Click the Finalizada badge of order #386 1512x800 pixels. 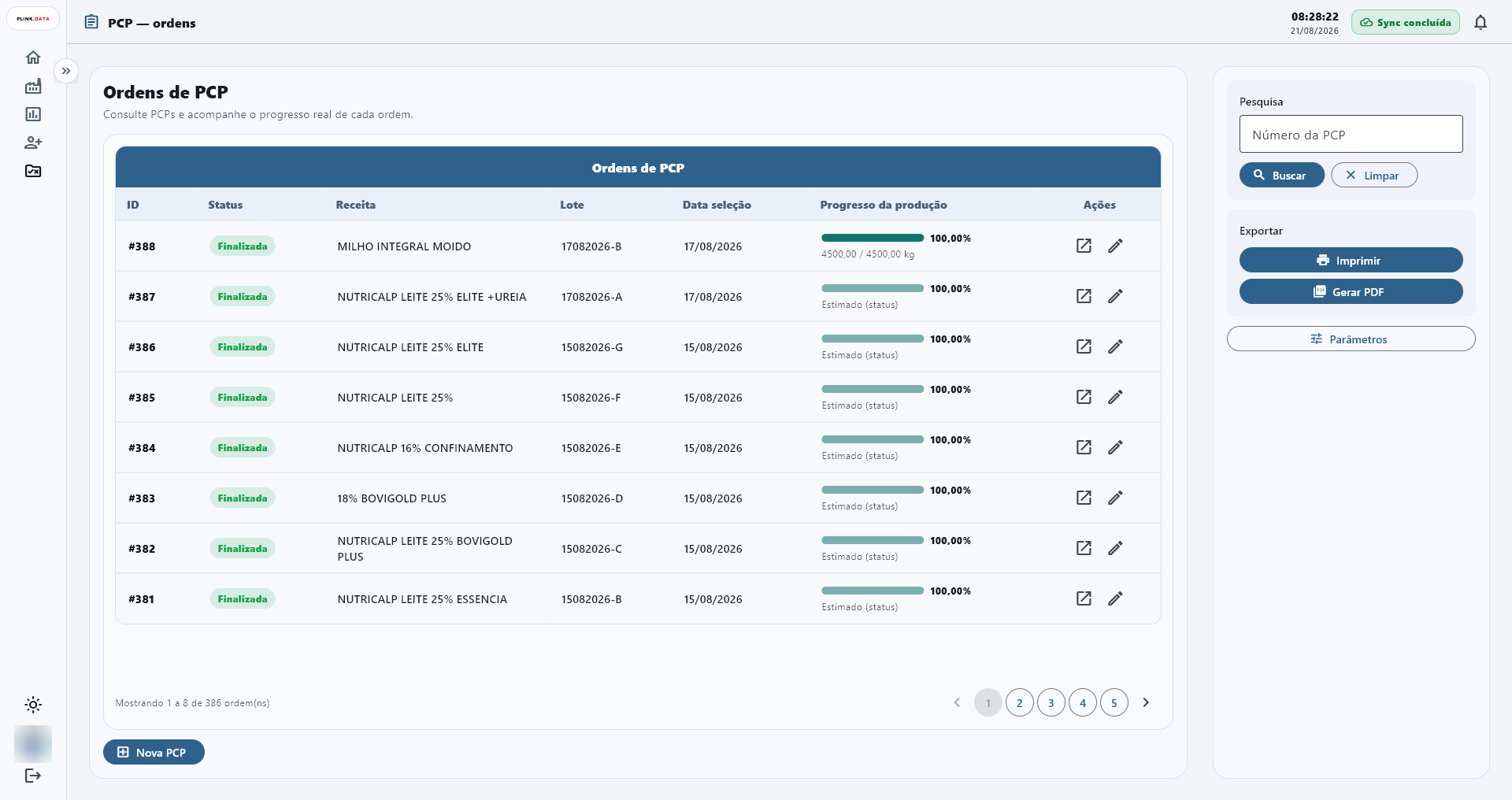click(243, 346)
